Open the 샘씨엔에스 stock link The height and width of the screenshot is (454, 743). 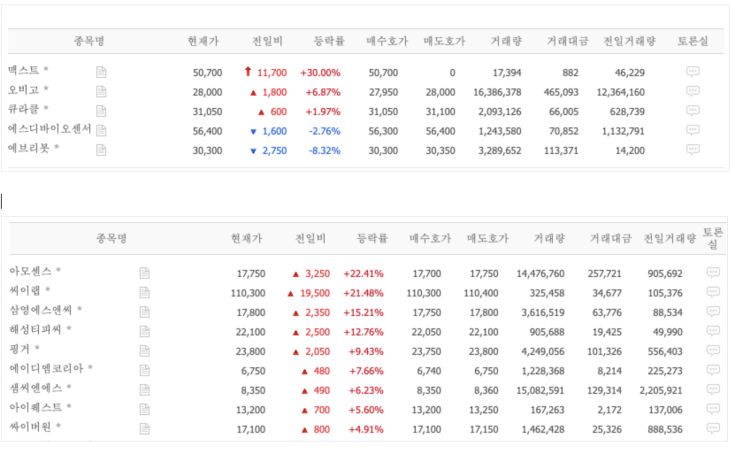point(36,388)
